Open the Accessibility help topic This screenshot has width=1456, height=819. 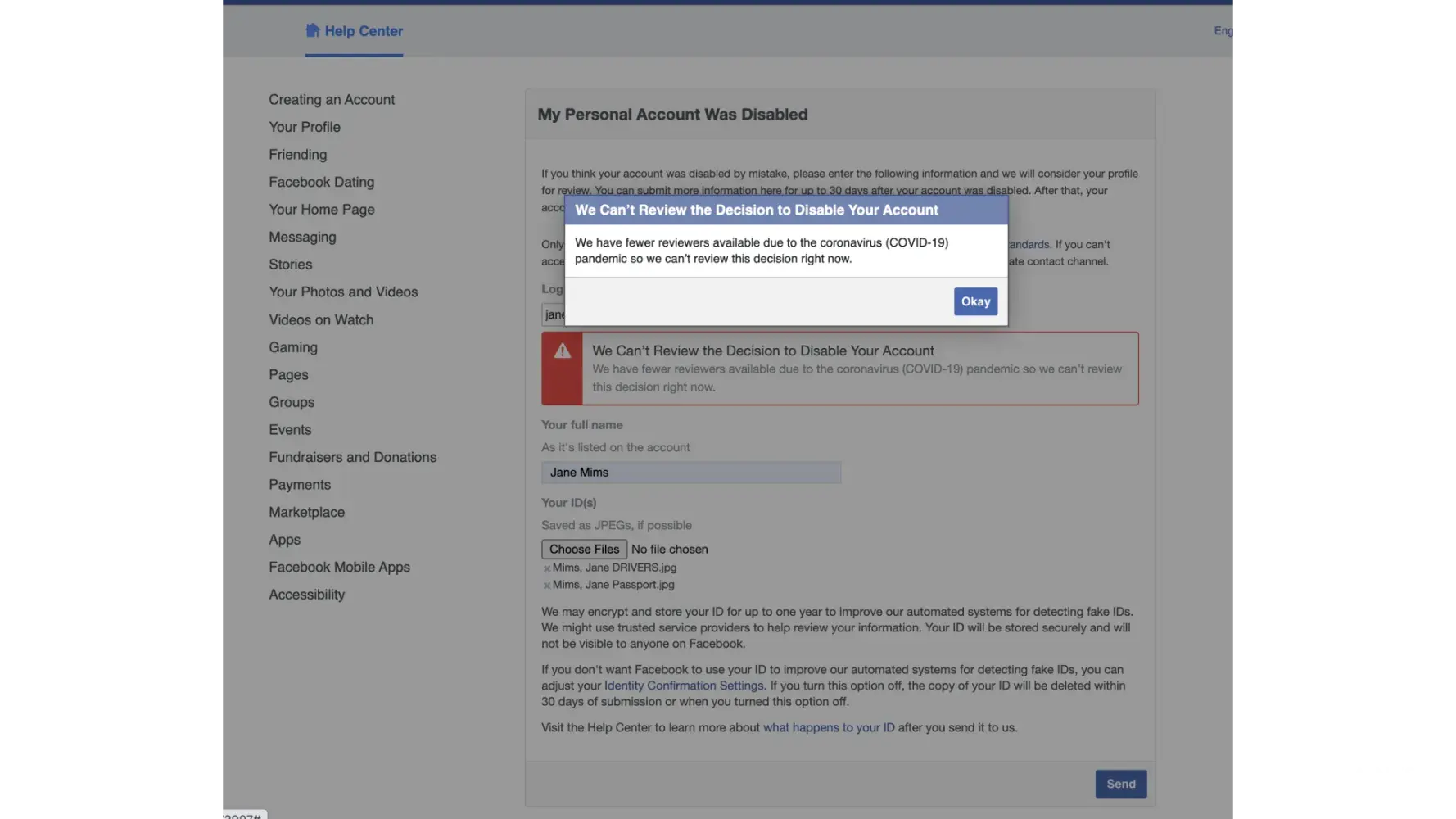tap(306, 595)
